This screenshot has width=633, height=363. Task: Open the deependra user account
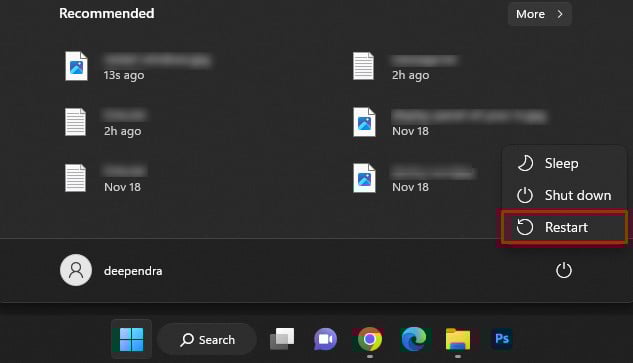click(111, 271)
